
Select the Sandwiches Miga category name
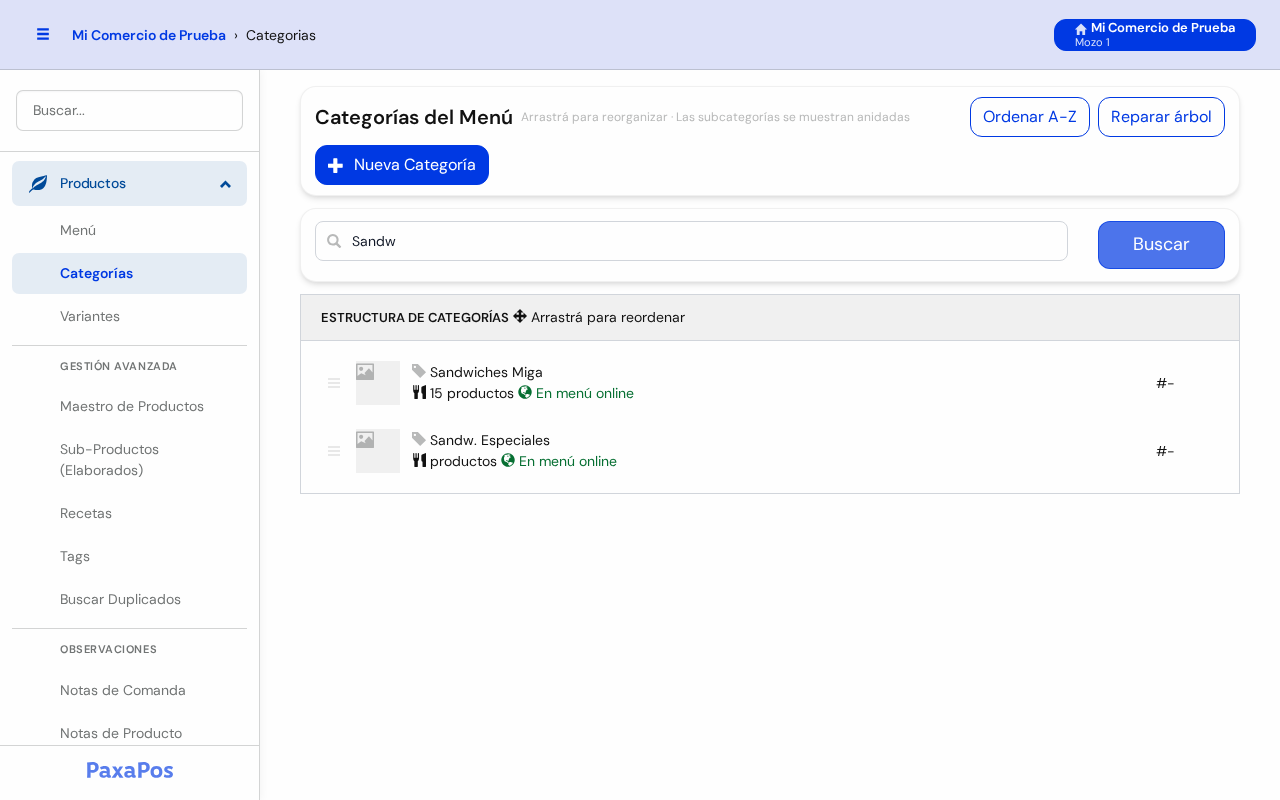486,372
